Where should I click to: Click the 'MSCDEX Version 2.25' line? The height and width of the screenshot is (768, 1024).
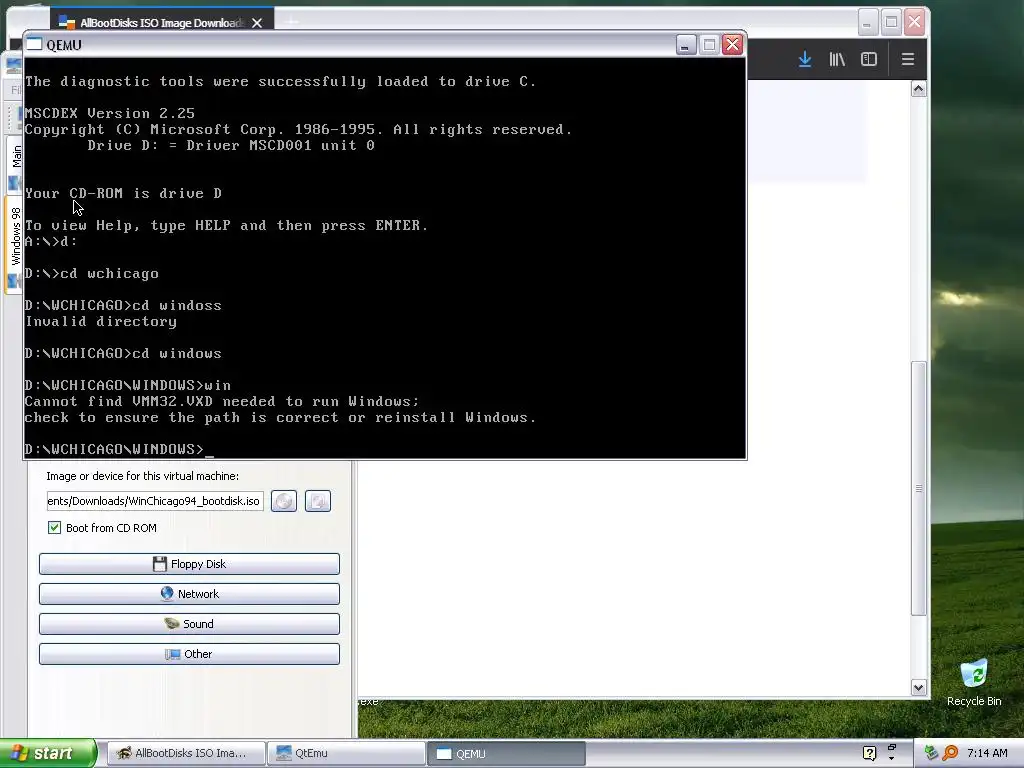pyautogui.click(x=110, y=113)
